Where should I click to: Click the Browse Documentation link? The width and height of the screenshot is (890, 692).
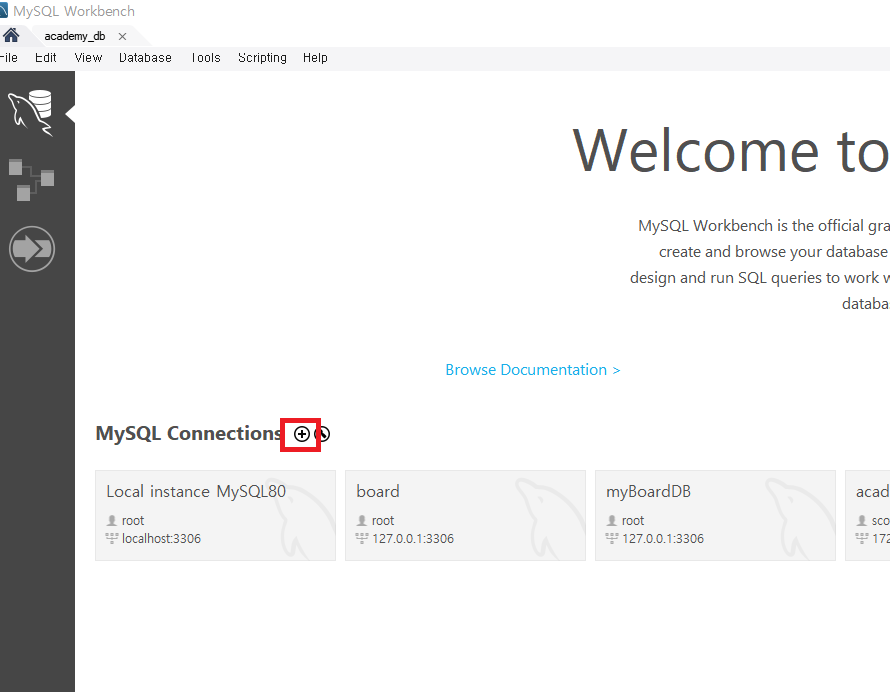point(532,370)
